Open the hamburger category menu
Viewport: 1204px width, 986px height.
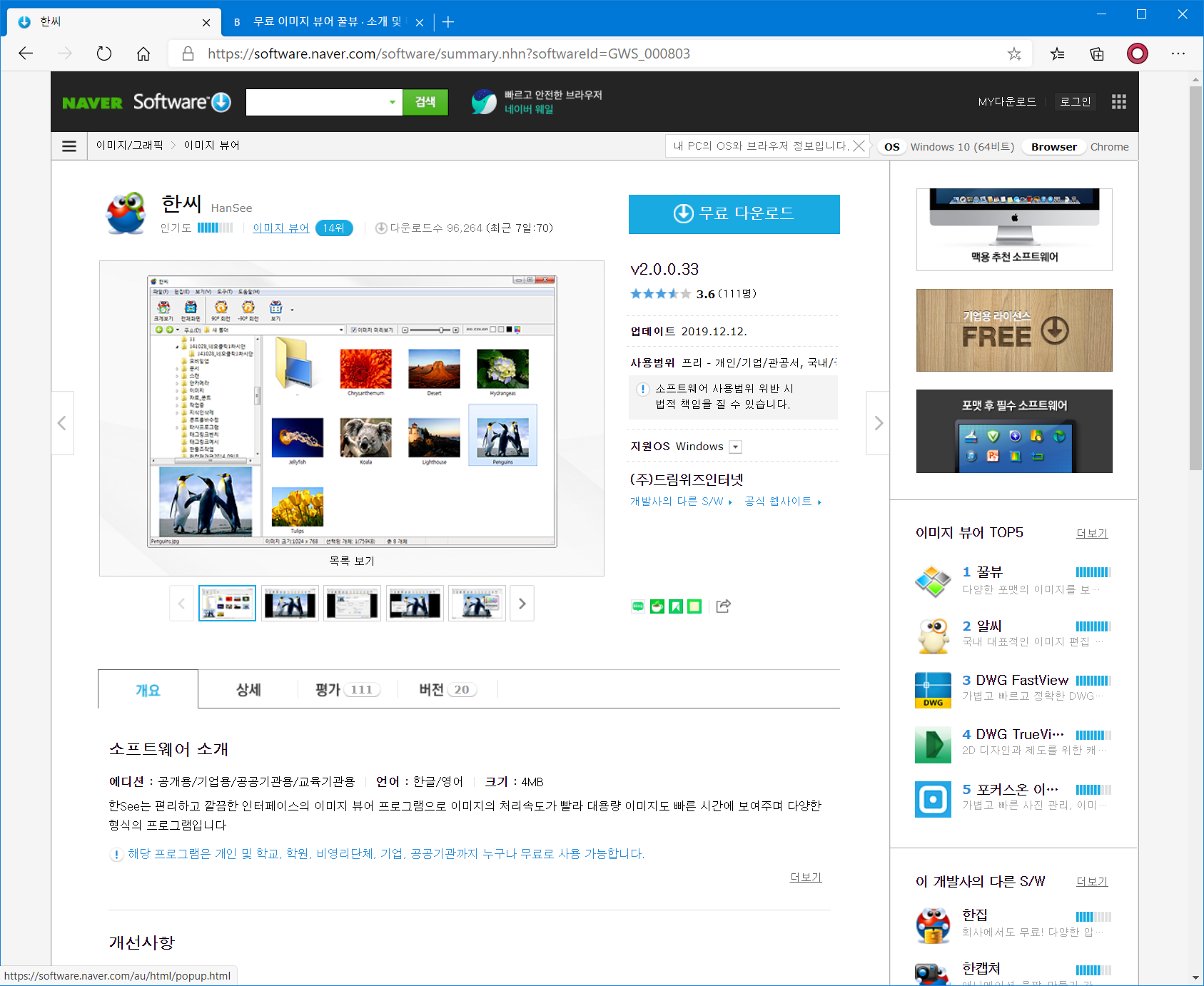[x=69, y=146]
